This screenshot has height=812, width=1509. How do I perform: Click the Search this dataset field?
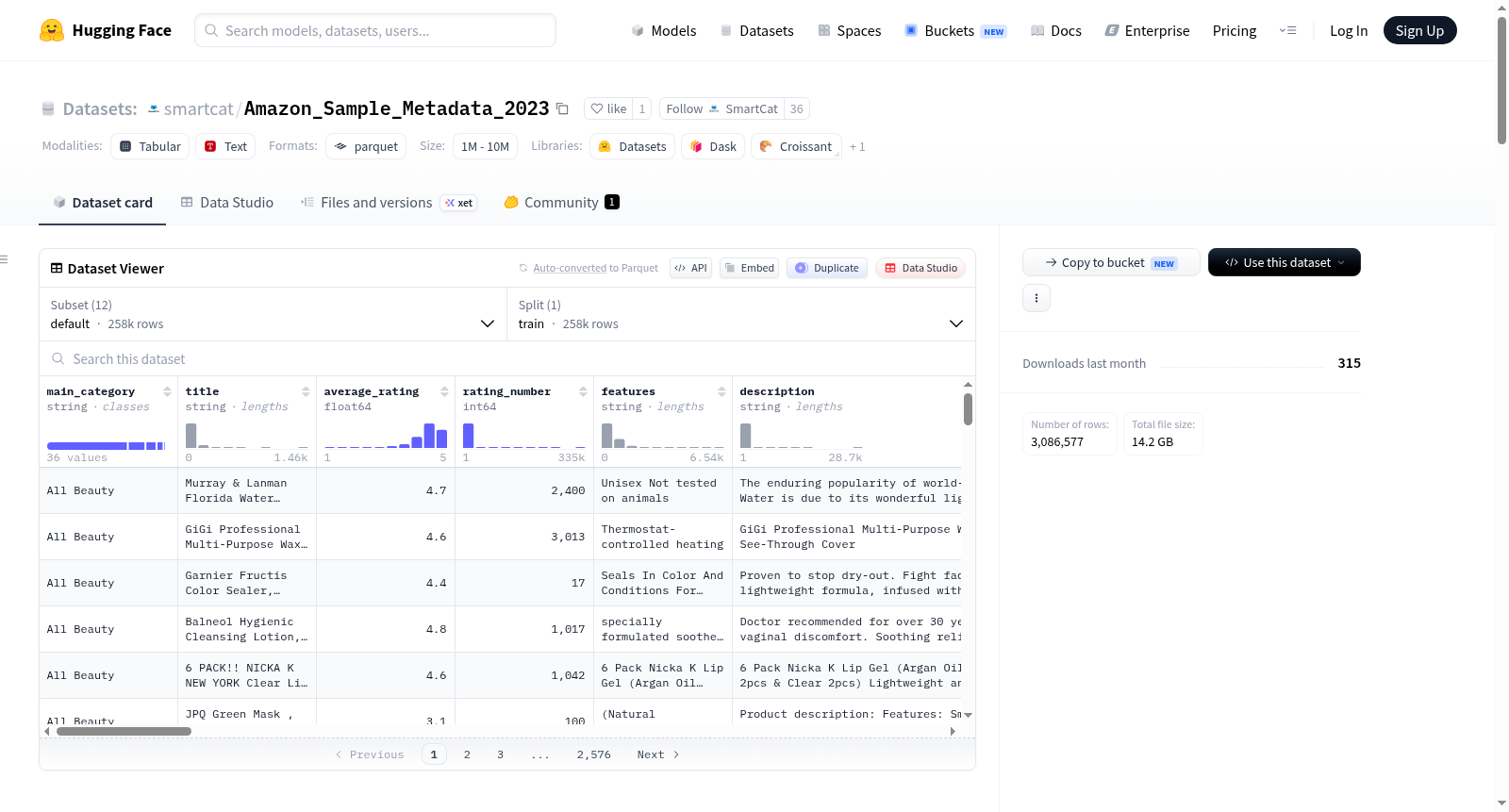pyautogui.click(x=507, y=359)
